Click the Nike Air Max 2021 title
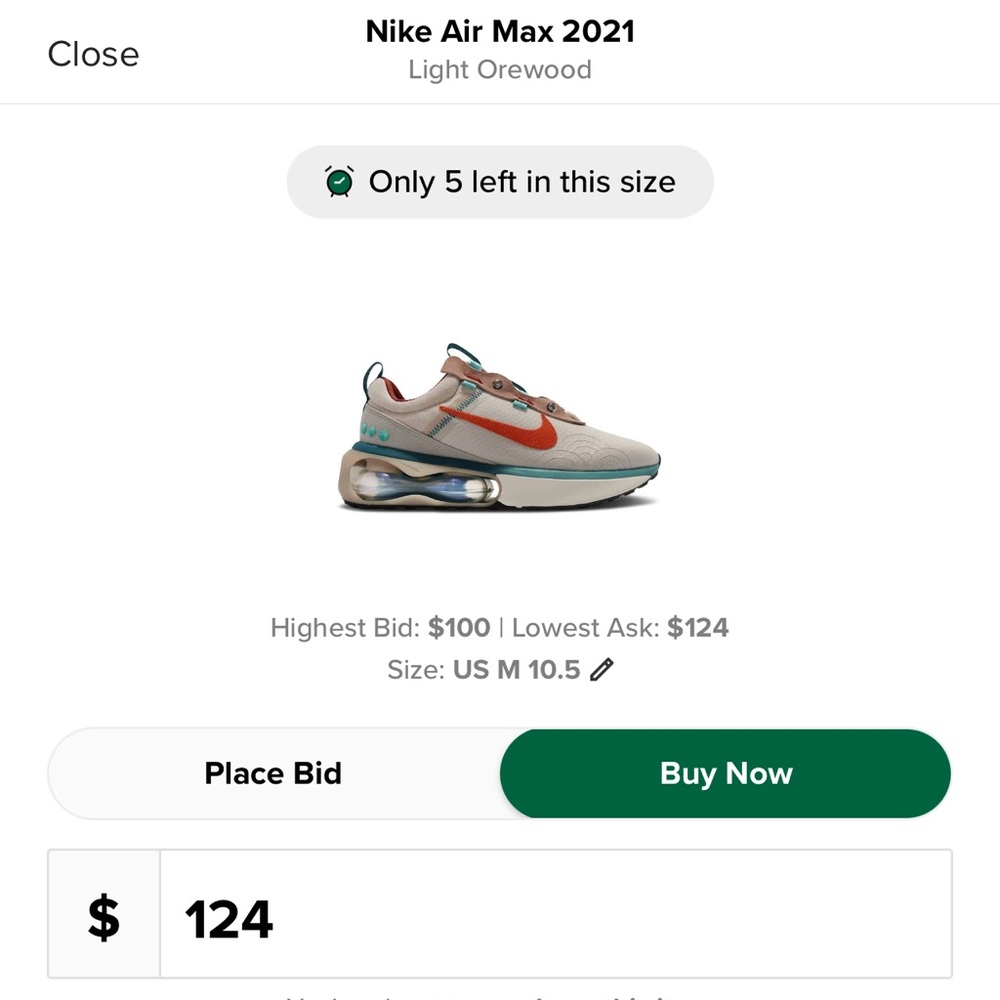Viewport: 1000px width, 1000px height. (499, 31)
